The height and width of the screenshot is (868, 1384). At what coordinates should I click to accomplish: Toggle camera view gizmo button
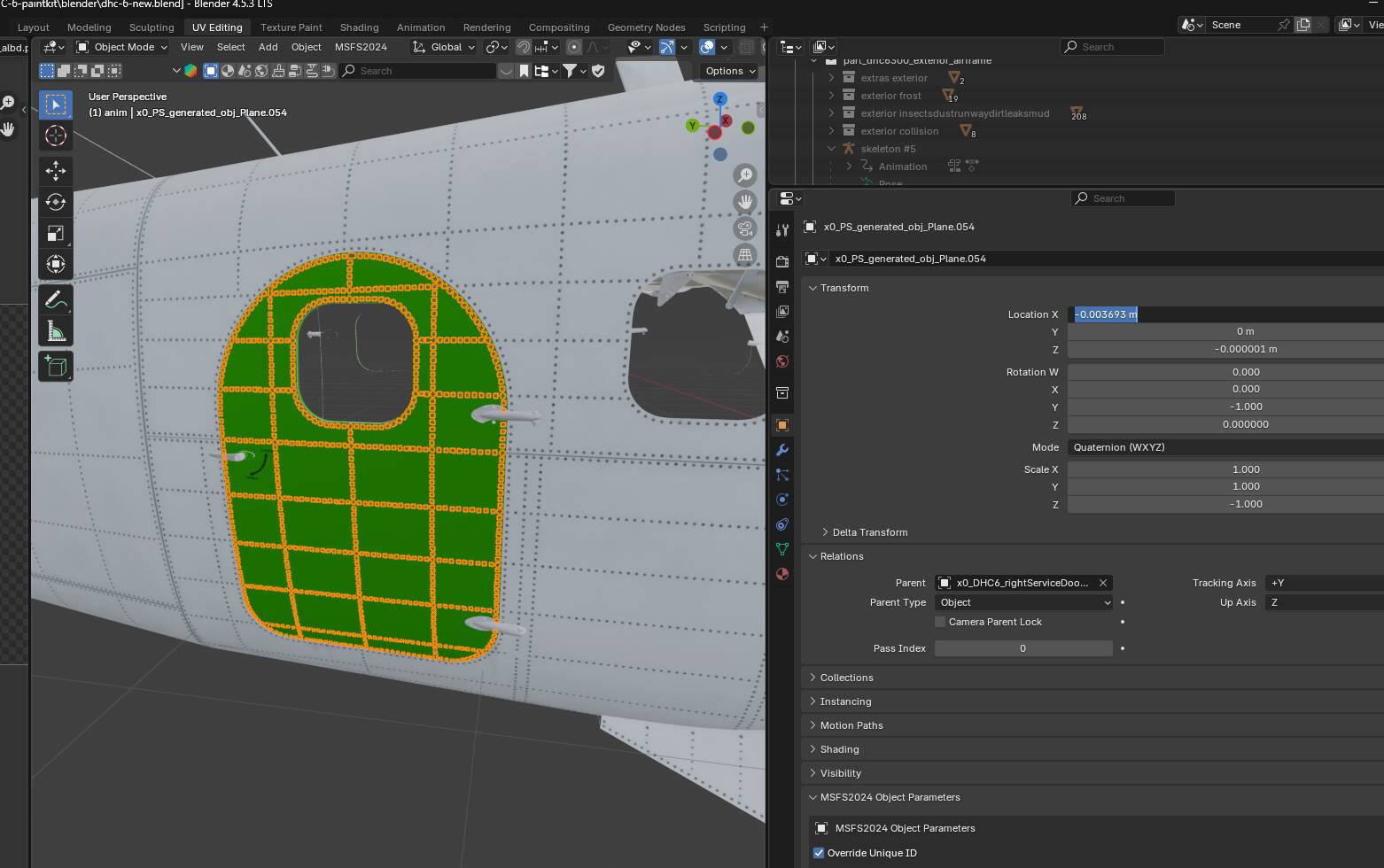pyautogui.click(x=745, y=229)
